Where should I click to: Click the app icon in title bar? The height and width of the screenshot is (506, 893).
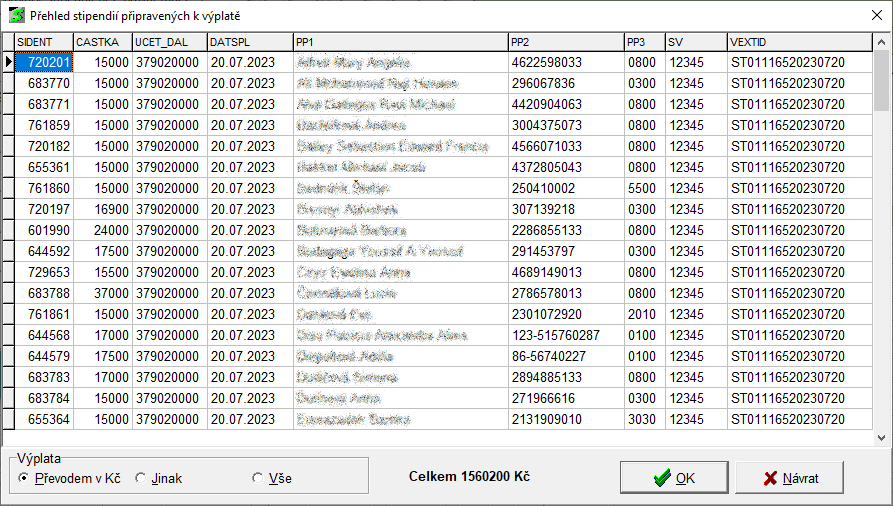[16, 16]
